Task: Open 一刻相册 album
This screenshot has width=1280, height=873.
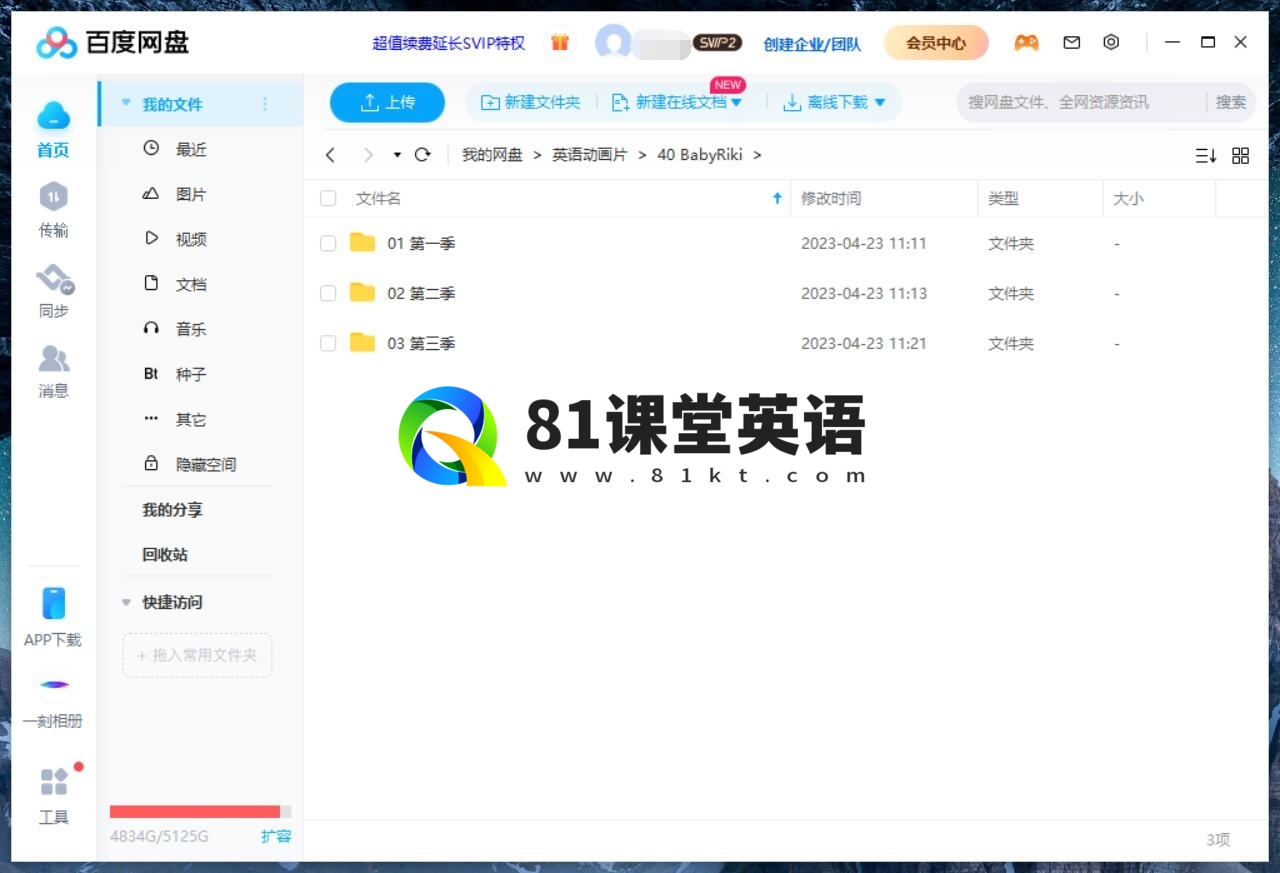Action: (53, 698)
